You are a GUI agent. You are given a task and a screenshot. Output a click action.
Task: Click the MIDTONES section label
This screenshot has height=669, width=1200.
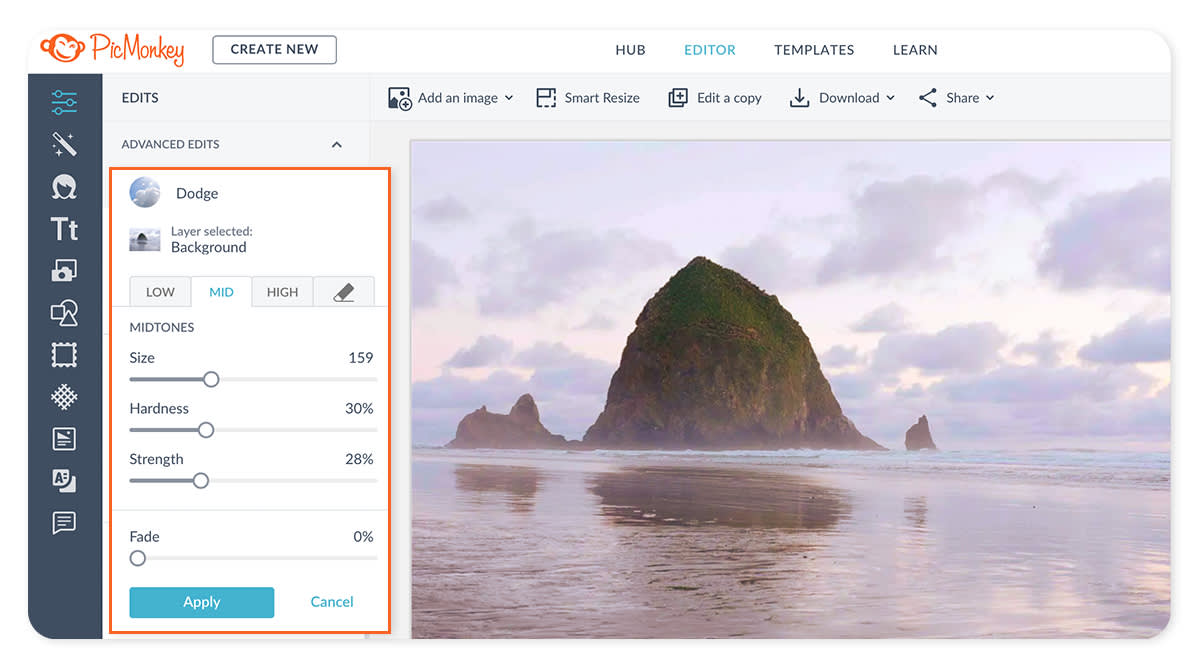[x=162, y=327]
